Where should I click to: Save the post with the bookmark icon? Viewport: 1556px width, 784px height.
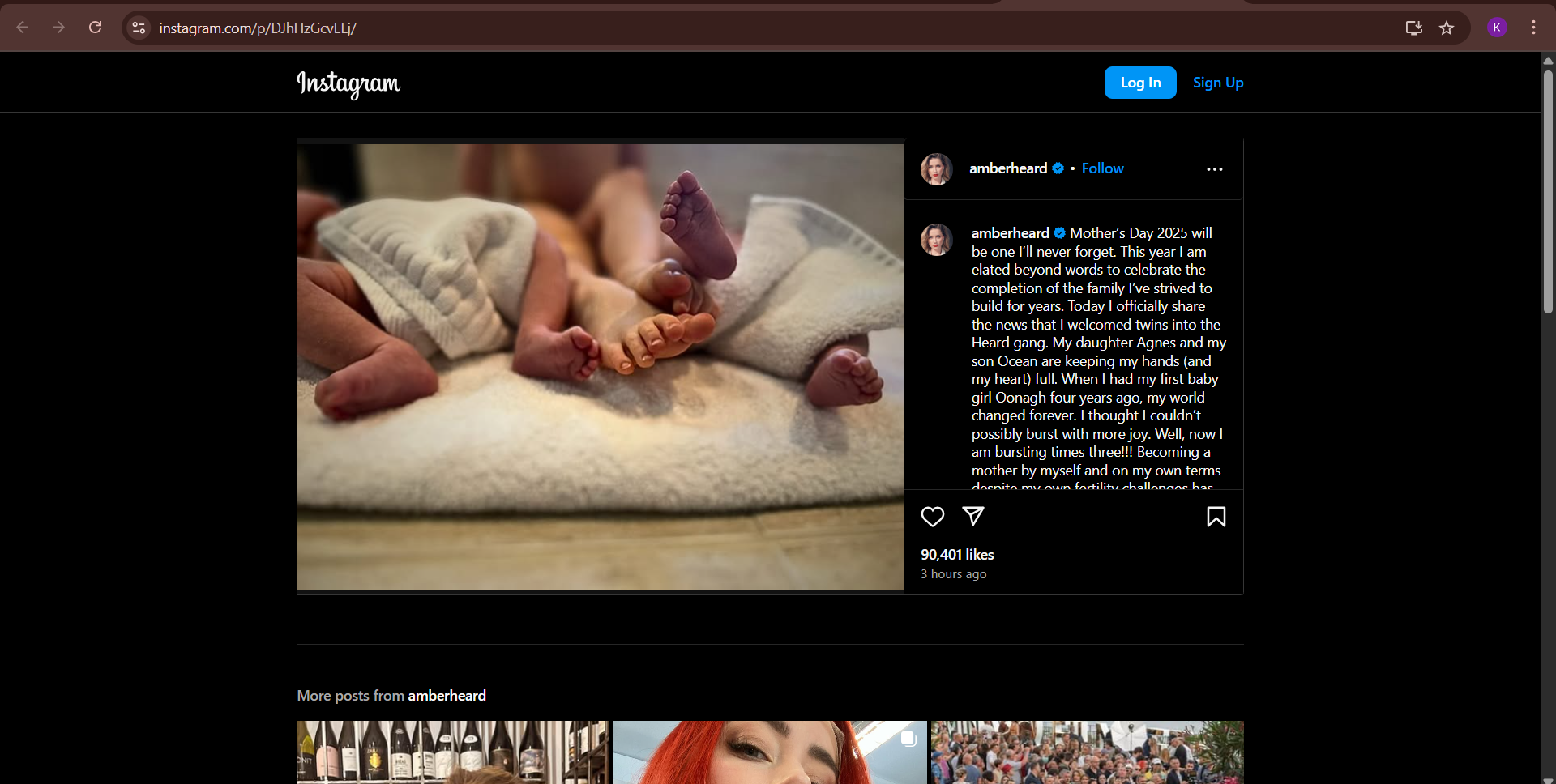tap(1216, 517)
